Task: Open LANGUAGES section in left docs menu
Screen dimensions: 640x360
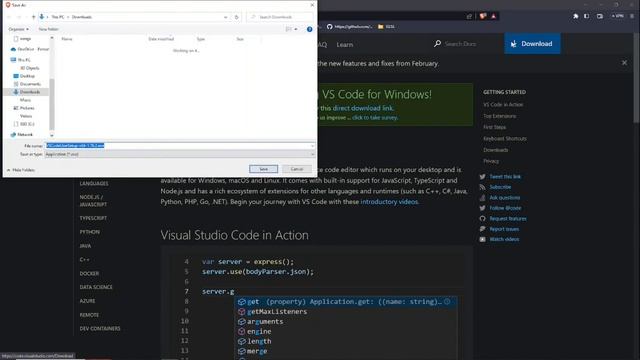Action: point(94,184)
